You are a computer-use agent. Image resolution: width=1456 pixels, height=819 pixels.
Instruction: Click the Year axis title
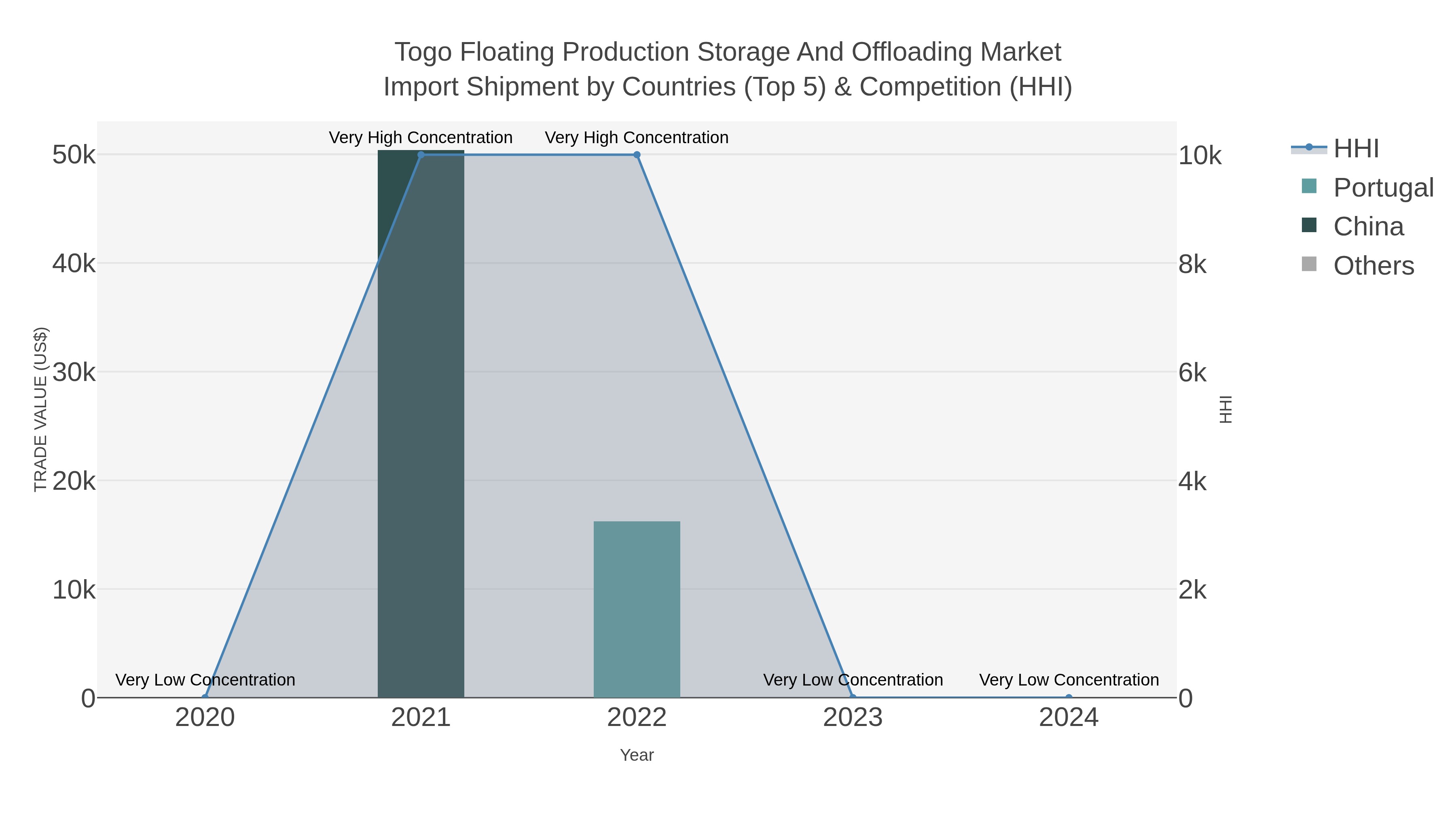pyautogui.click(x=637, y=755)
